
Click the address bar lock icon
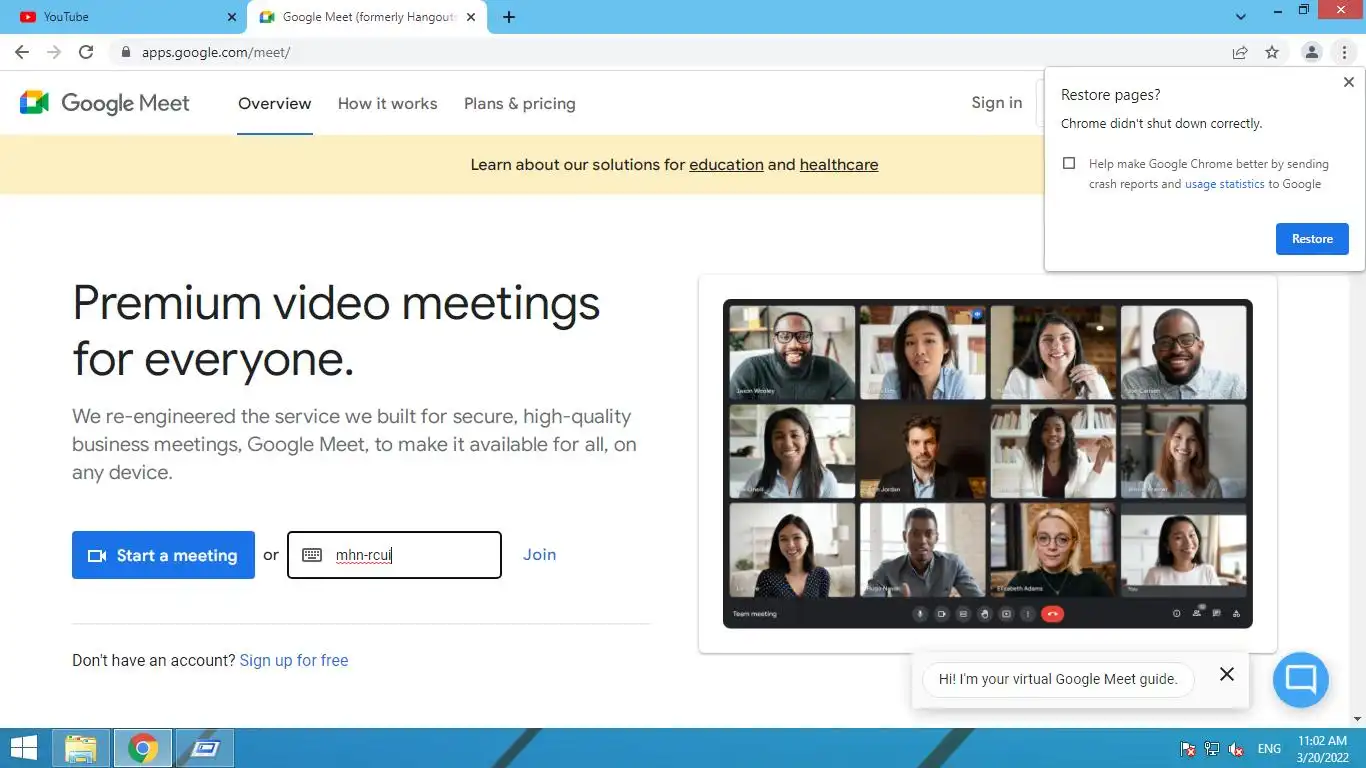(x=126, y=52)
